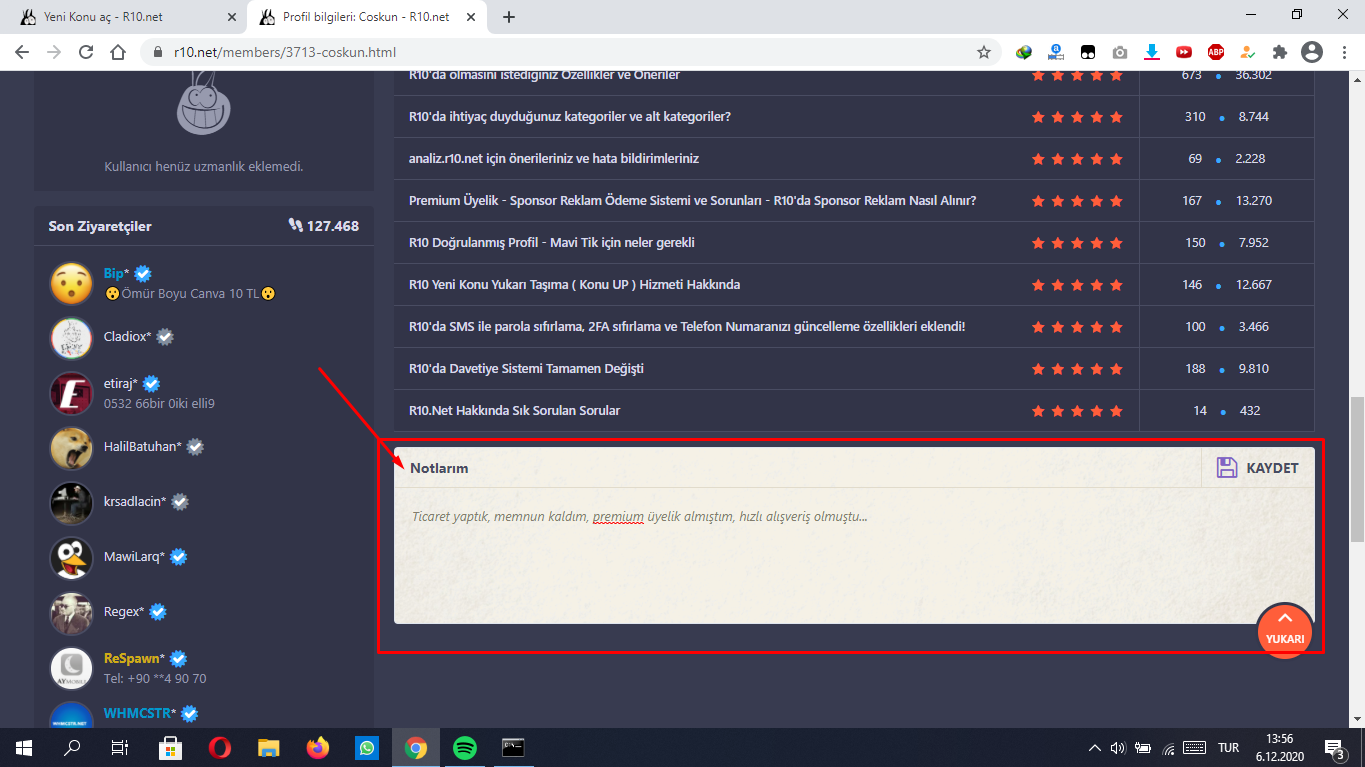Launch Opera from the taskbar
The height and width of the screenshot is (767, 1365).
tap(220, 747)
